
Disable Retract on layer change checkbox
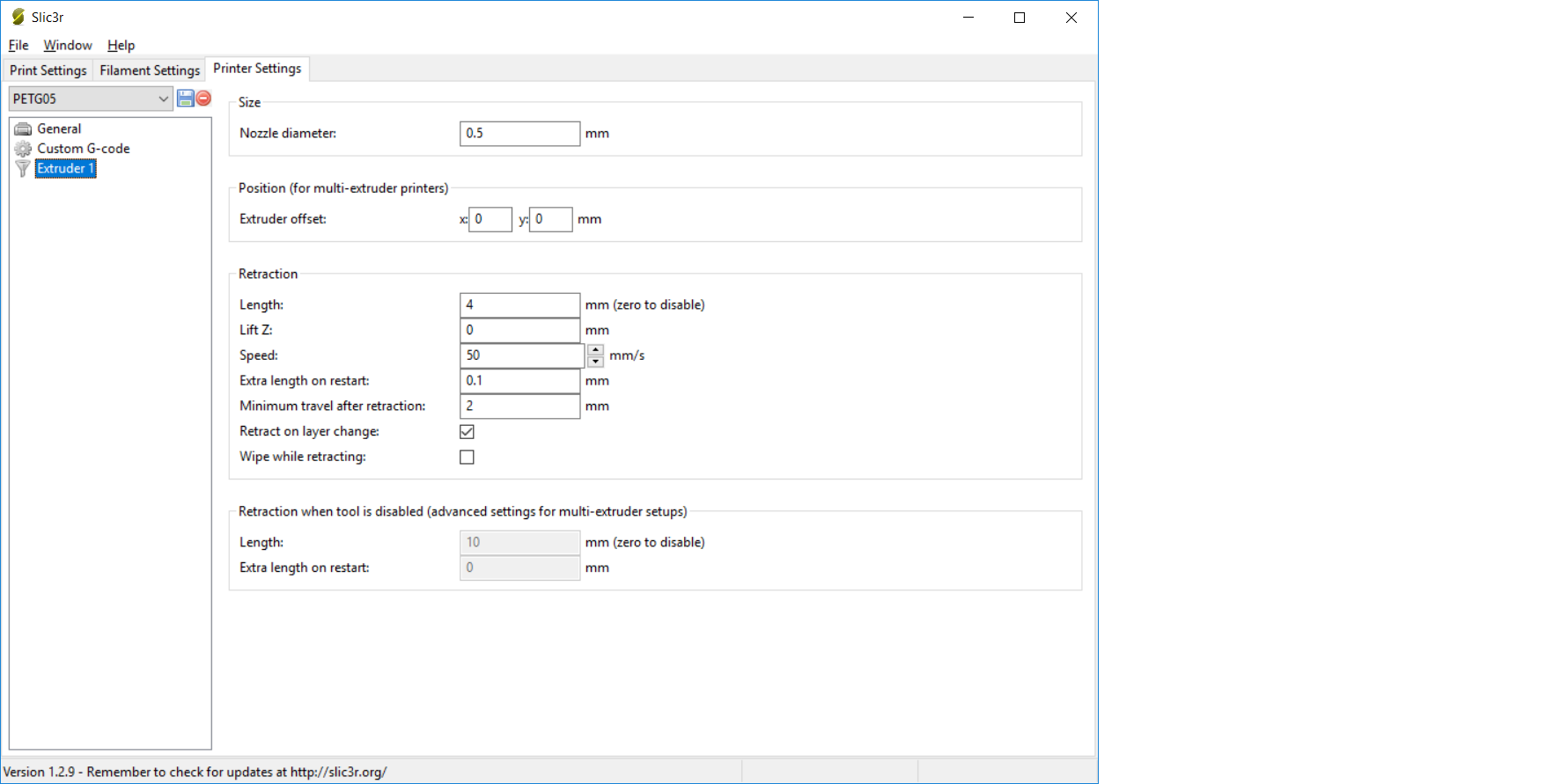(467, 432)
